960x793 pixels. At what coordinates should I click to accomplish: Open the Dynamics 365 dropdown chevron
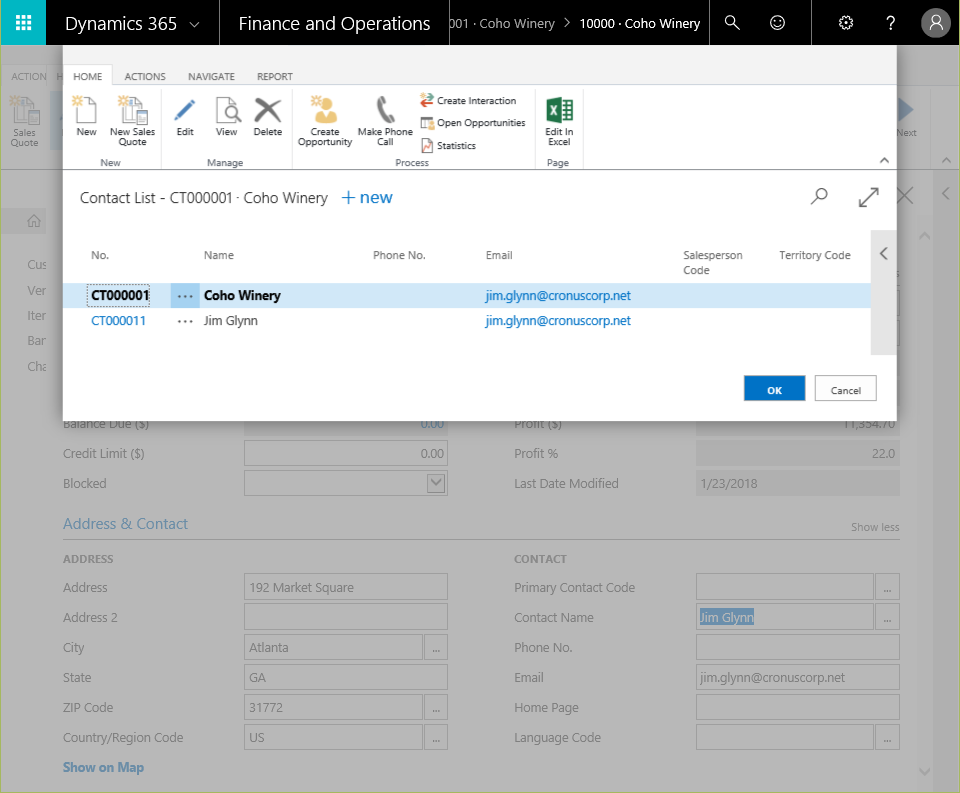(195, 24)
